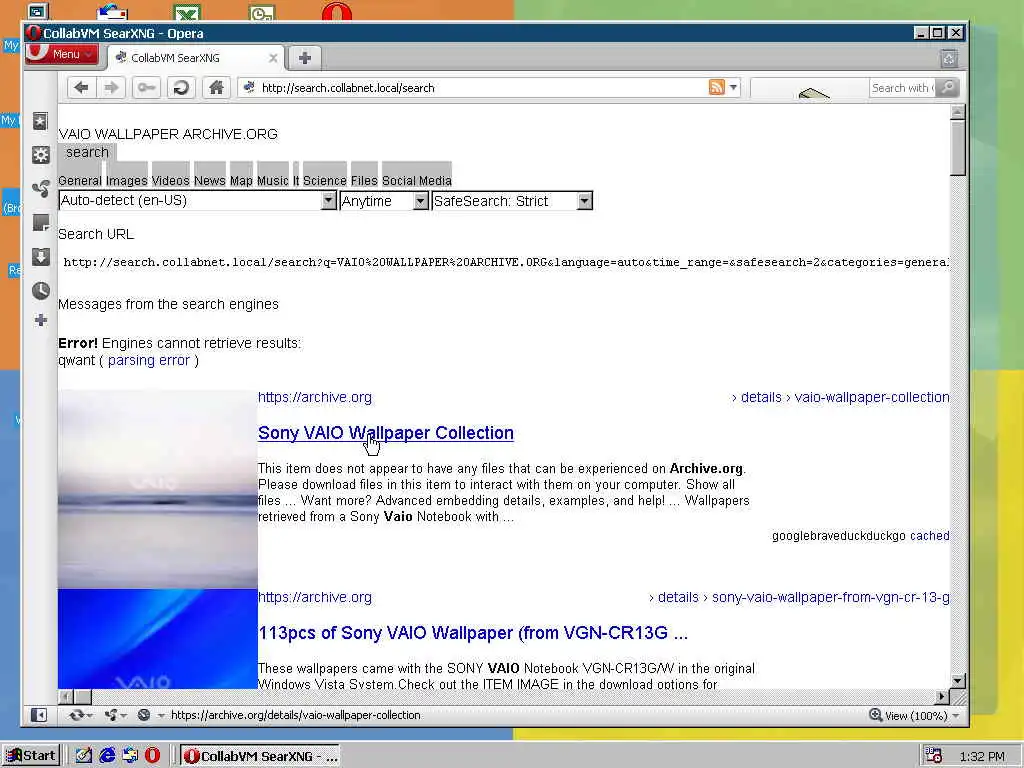Viewport: 1024px width, 768px height.
Task: Reload the page with the Reload button
Action: pyautogui.click(x=181, y=88)
